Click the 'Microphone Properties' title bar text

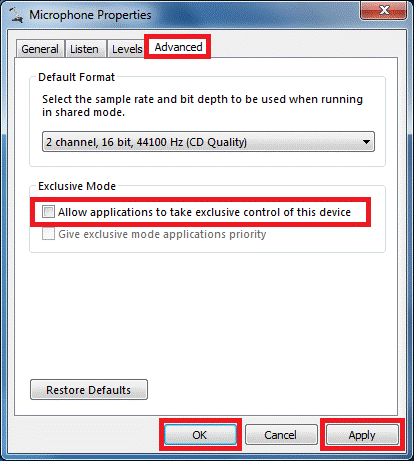click(90, 15)
